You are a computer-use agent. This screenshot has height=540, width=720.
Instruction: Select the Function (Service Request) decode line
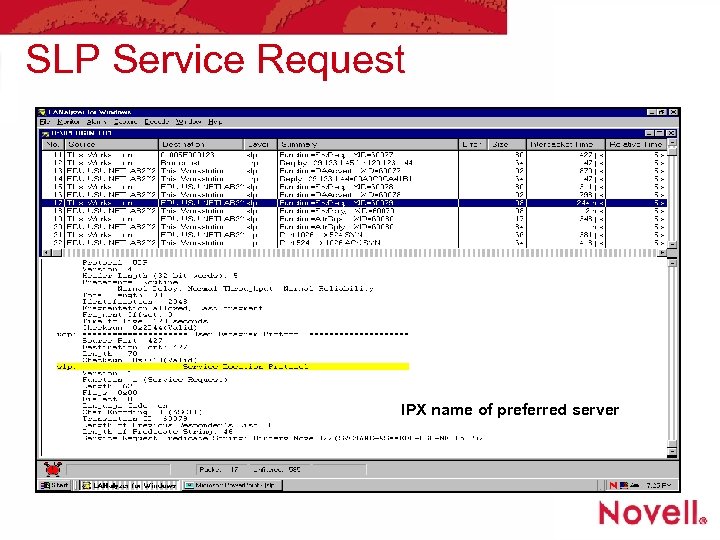tap(155, 380)
